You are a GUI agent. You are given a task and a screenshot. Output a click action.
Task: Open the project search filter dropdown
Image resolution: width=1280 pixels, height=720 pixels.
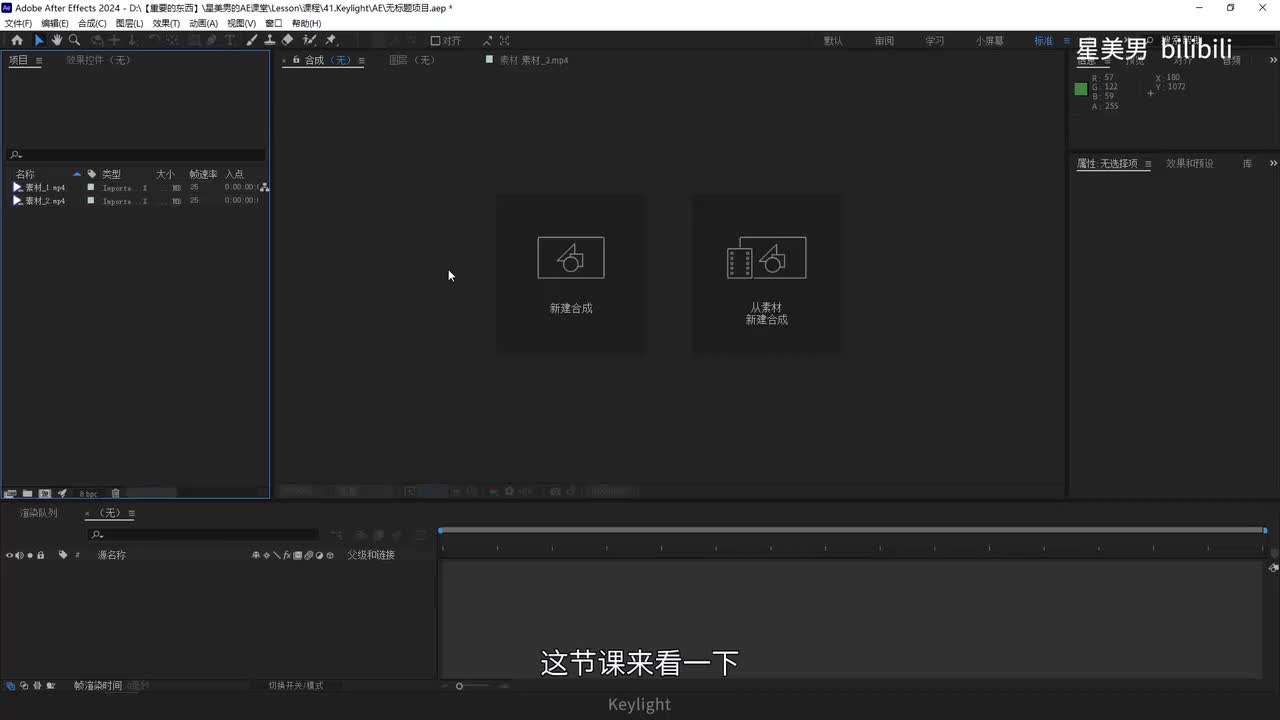pyautogui.click(x=15, y=155)
